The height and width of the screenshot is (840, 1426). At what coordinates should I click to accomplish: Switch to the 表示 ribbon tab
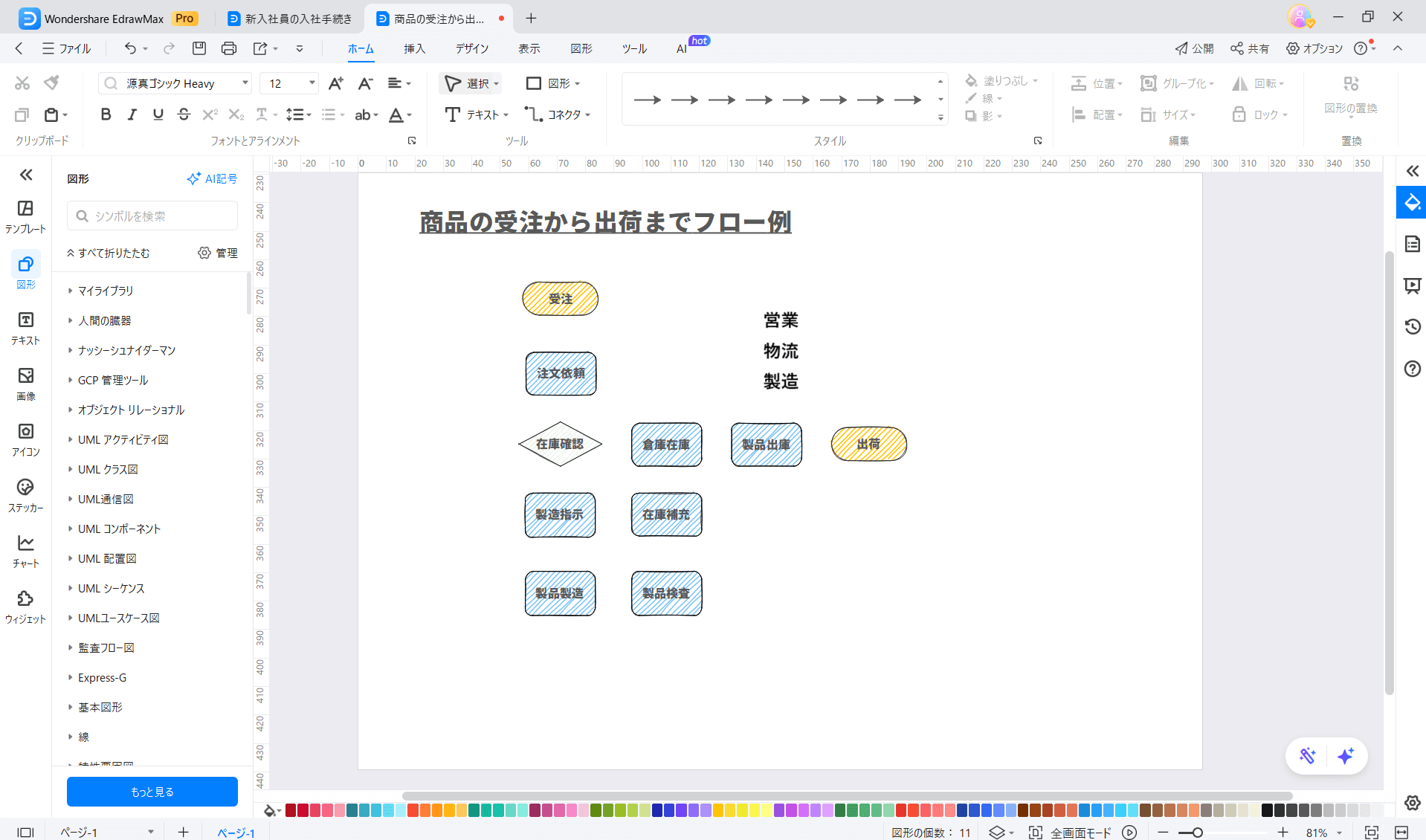point(529,49)
